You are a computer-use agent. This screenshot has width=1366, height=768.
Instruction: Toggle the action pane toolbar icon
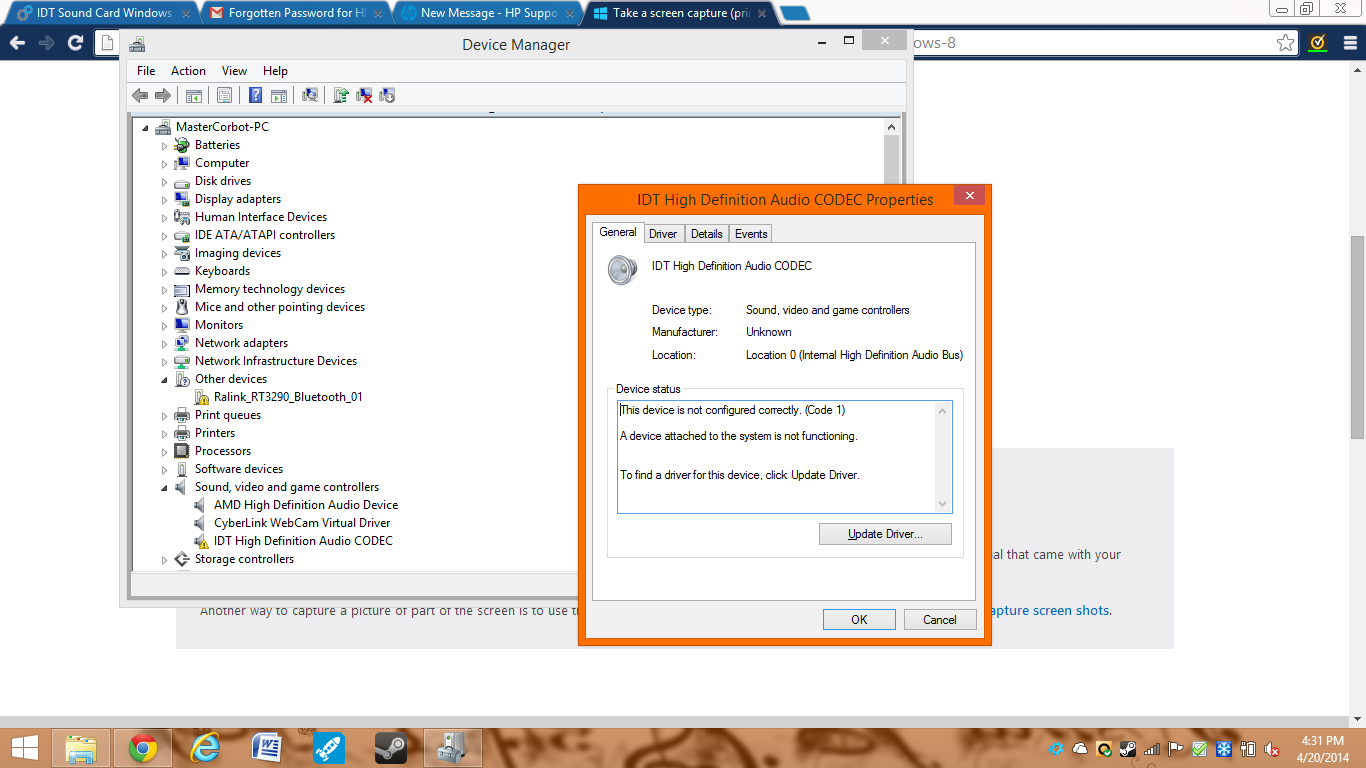[279, 95]
